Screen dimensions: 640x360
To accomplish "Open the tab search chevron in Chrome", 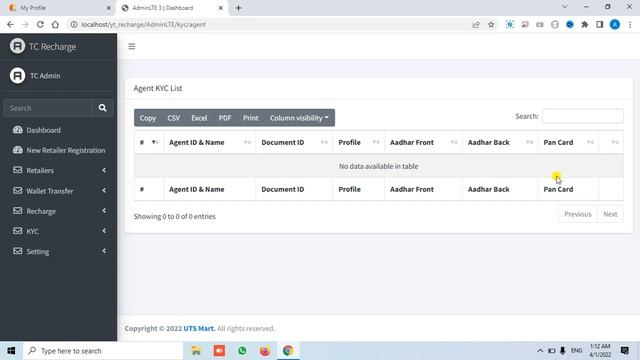I will (x=564, y=7).
